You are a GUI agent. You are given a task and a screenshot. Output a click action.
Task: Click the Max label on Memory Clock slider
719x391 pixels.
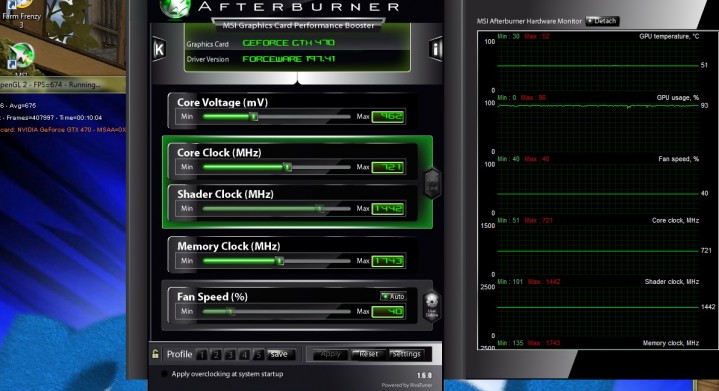point(363,261)
